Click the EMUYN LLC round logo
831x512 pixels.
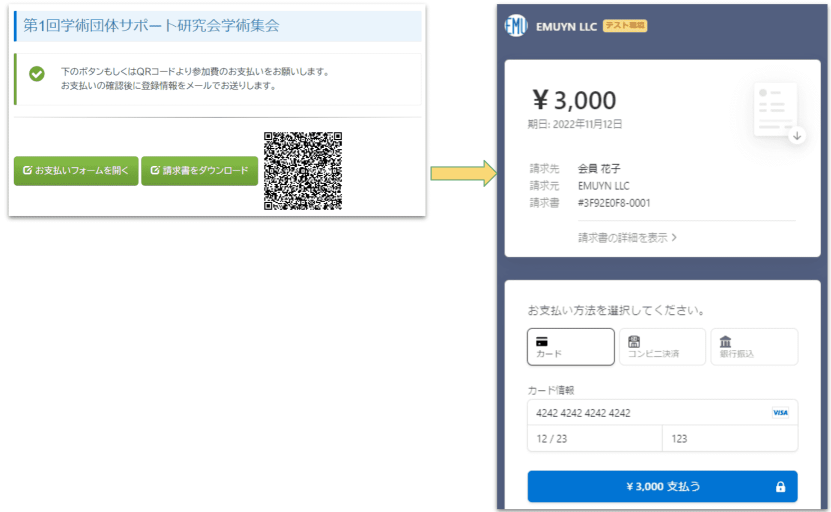[x=516, y=26]
